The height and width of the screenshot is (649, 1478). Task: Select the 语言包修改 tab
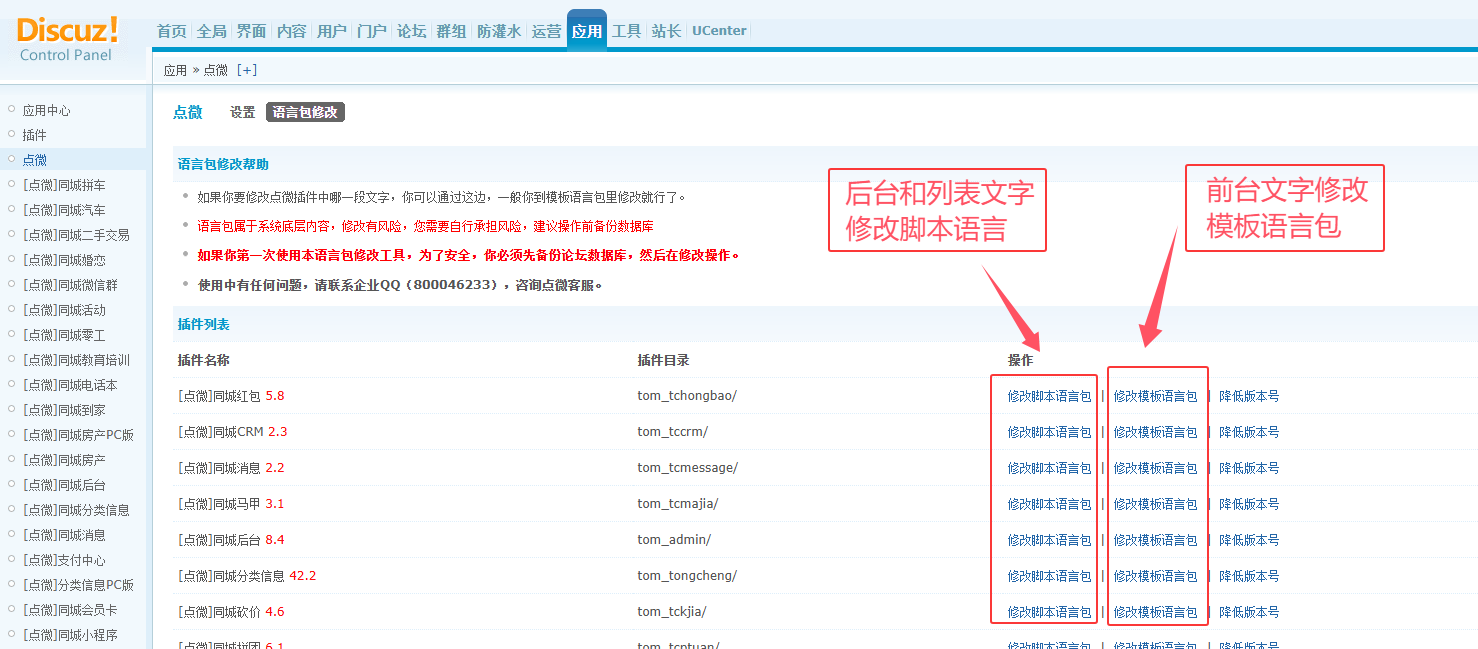pos(305,113)
